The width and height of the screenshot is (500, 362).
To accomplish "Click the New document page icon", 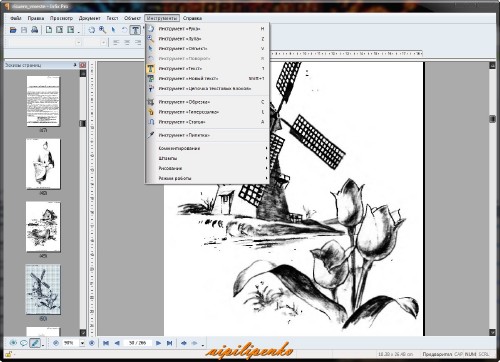I will [x=49, y=30].
